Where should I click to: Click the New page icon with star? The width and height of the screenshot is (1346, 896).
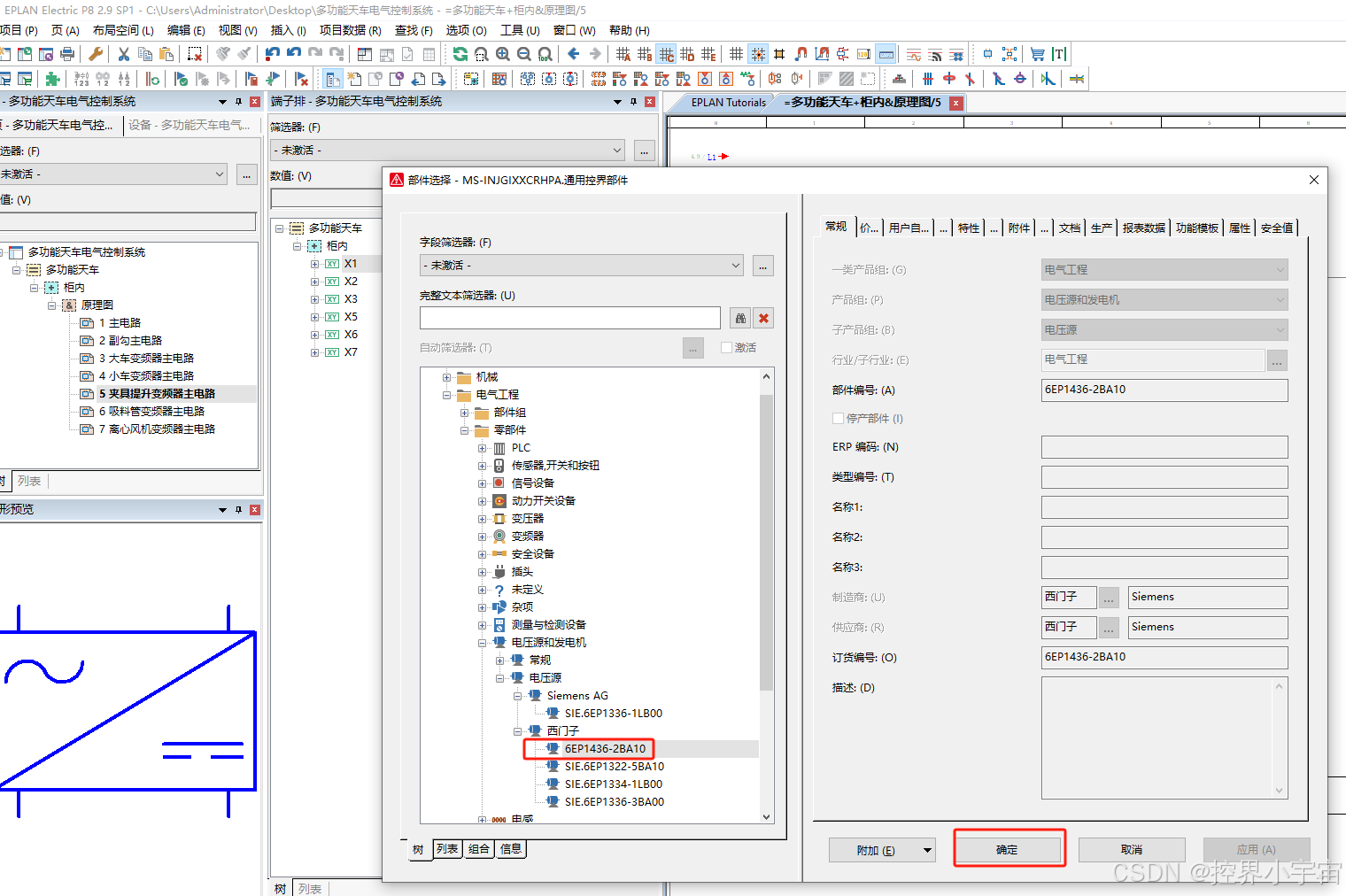tap(354, 79)
